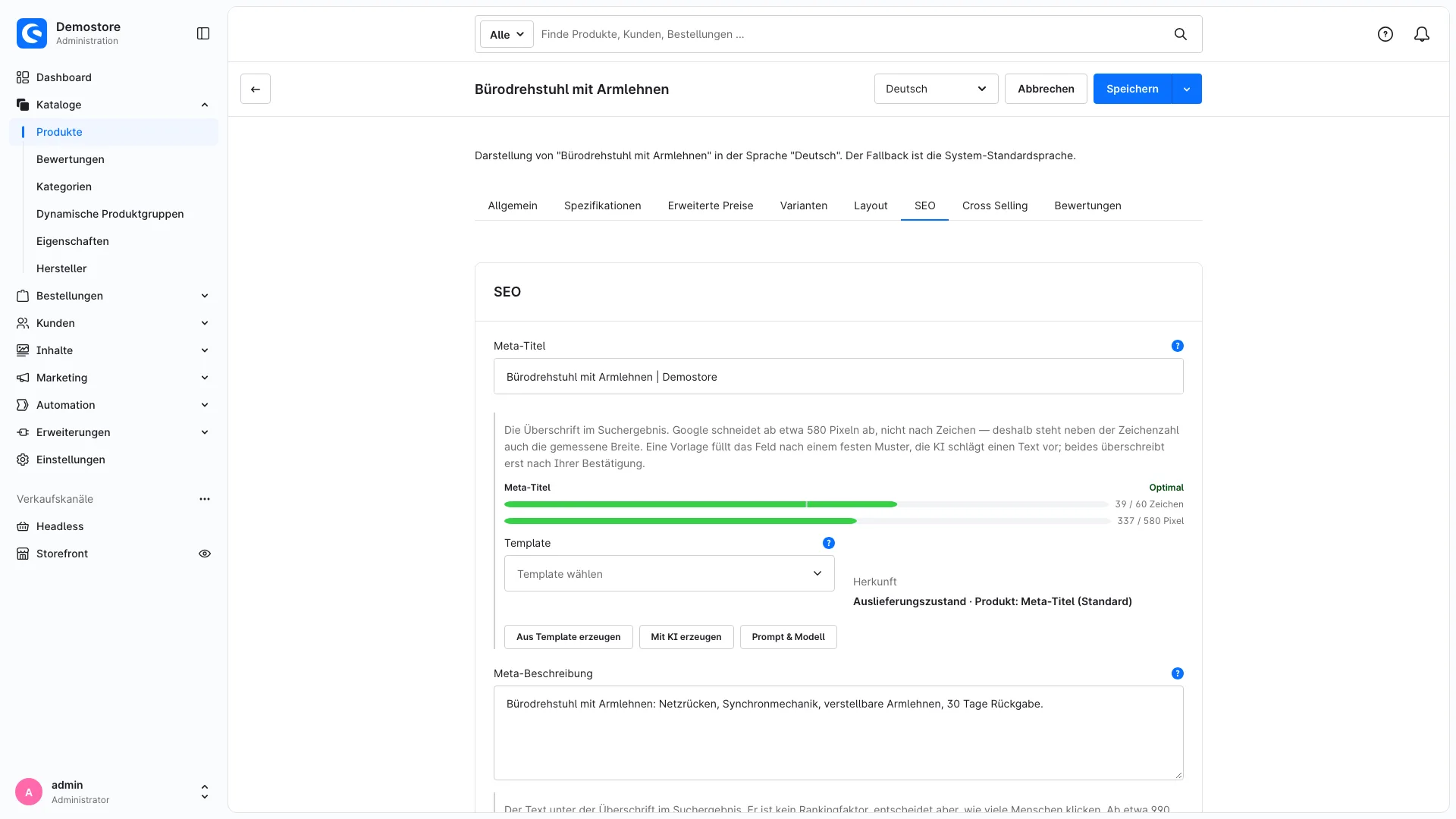This screenshot has width=1456, height=819.
Task: Open the Template wählen dropdown
Action: pyautogui.click(x=670, y=573)
